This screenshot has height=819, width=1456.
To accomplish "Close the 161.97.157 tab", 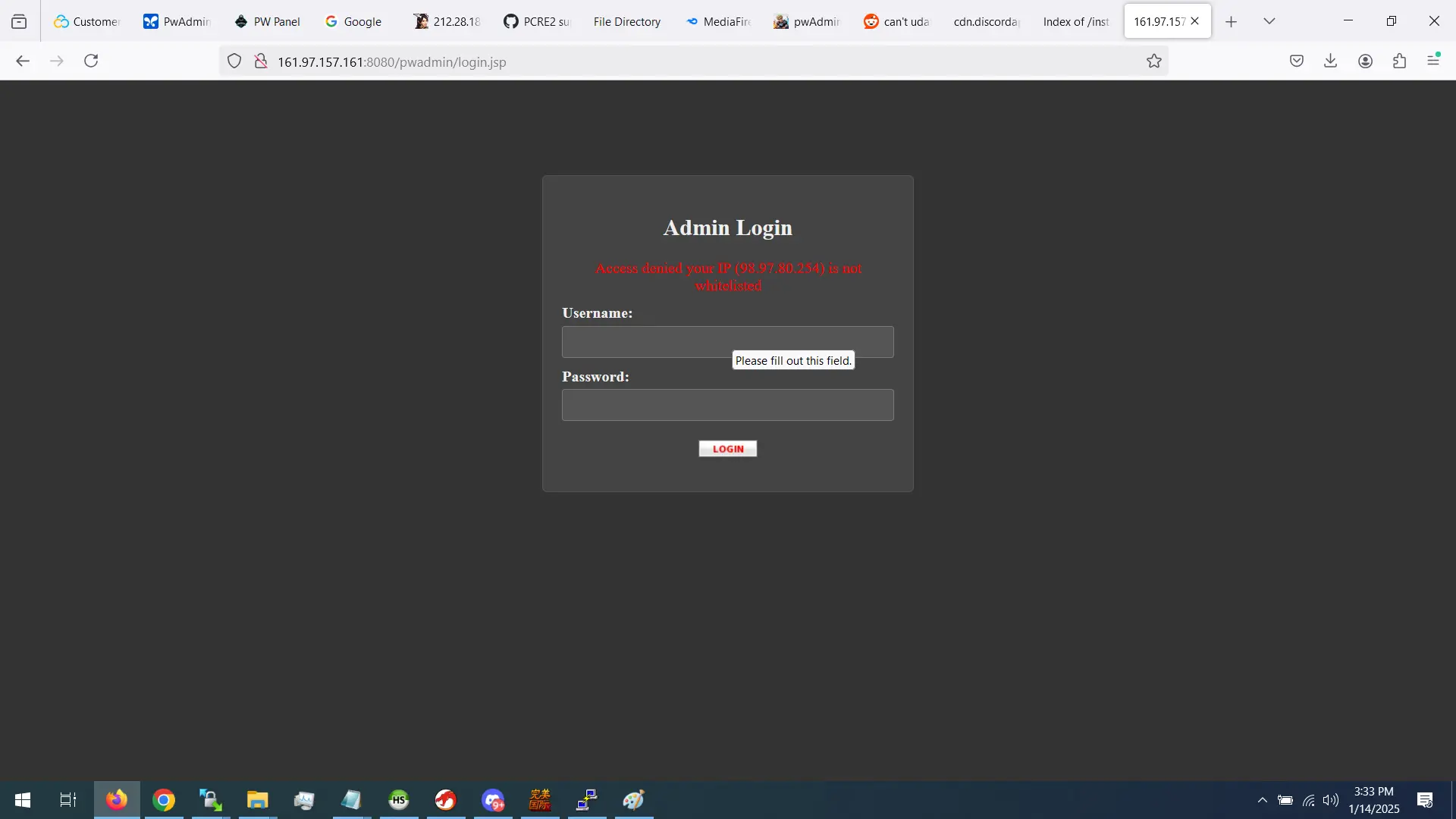I will click(1195, 21).
